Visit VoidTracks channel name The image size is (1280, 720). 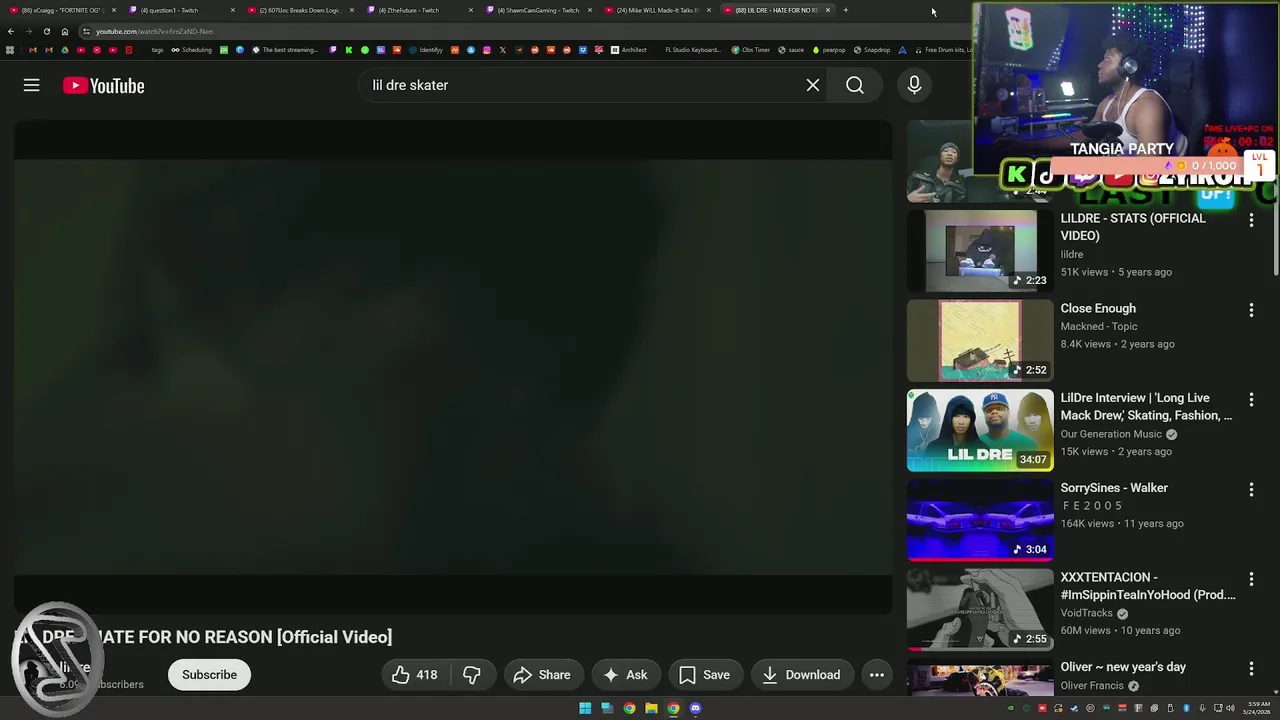pos(1086,613)
